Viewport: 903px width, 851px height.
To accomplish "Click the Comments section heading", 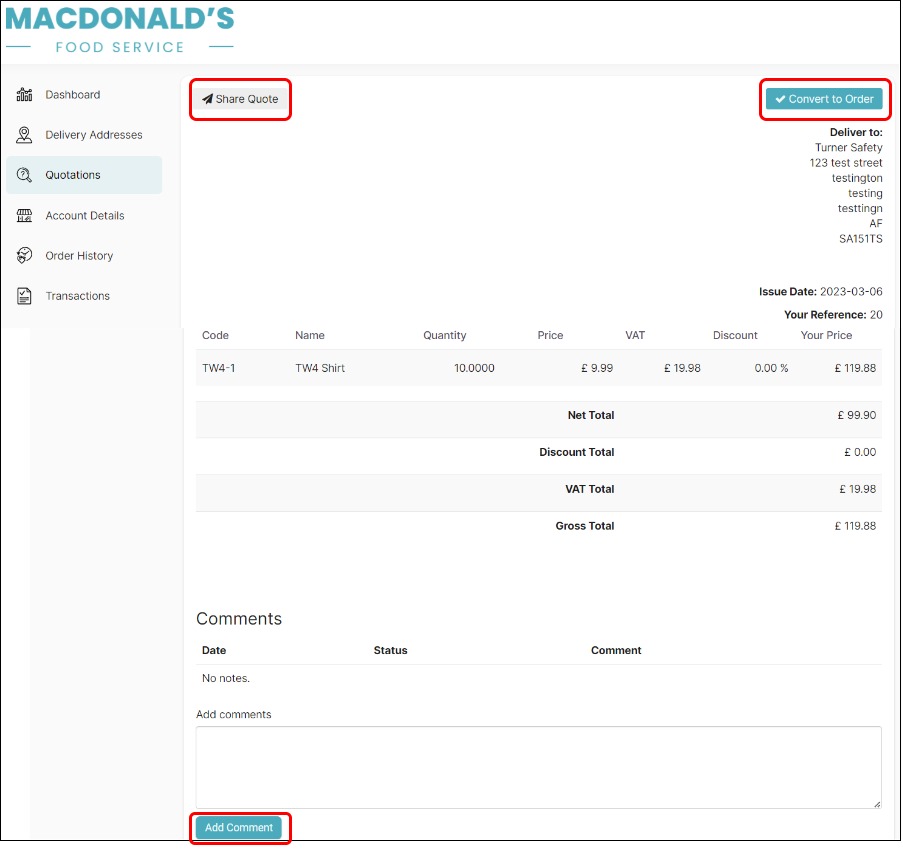I will click(x=239, y=618).
